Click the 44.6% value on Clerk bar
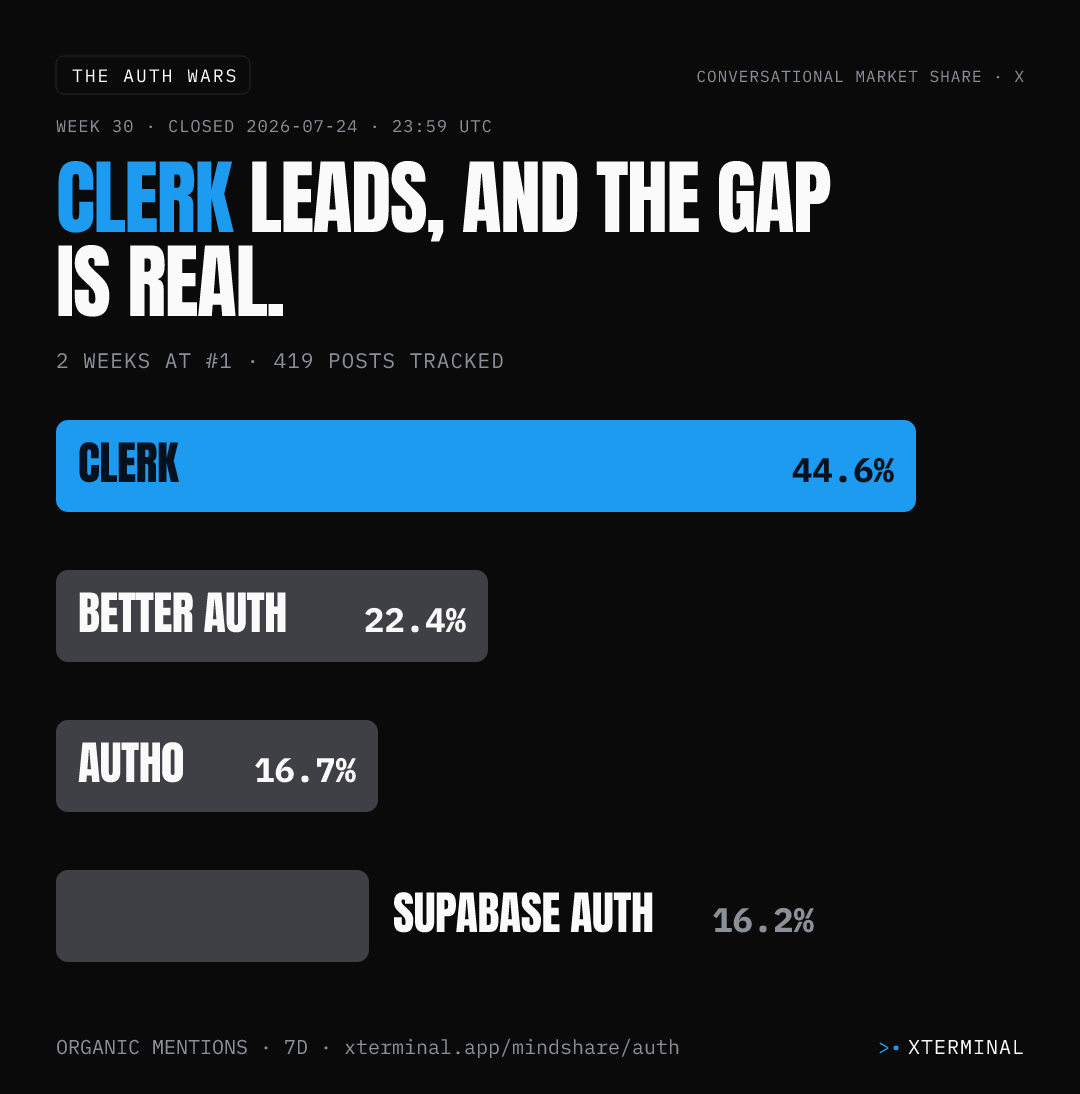 point(843,471)
